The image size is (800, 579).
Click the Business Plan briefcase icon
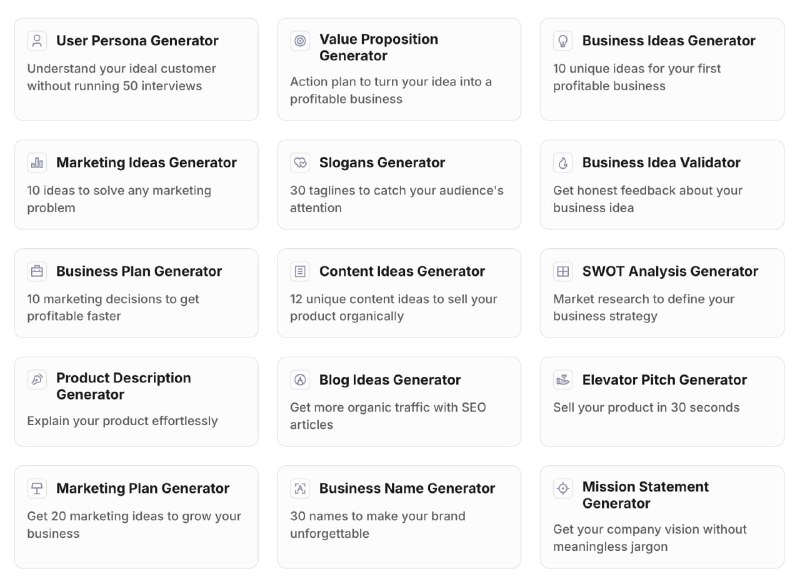(37, 271)
